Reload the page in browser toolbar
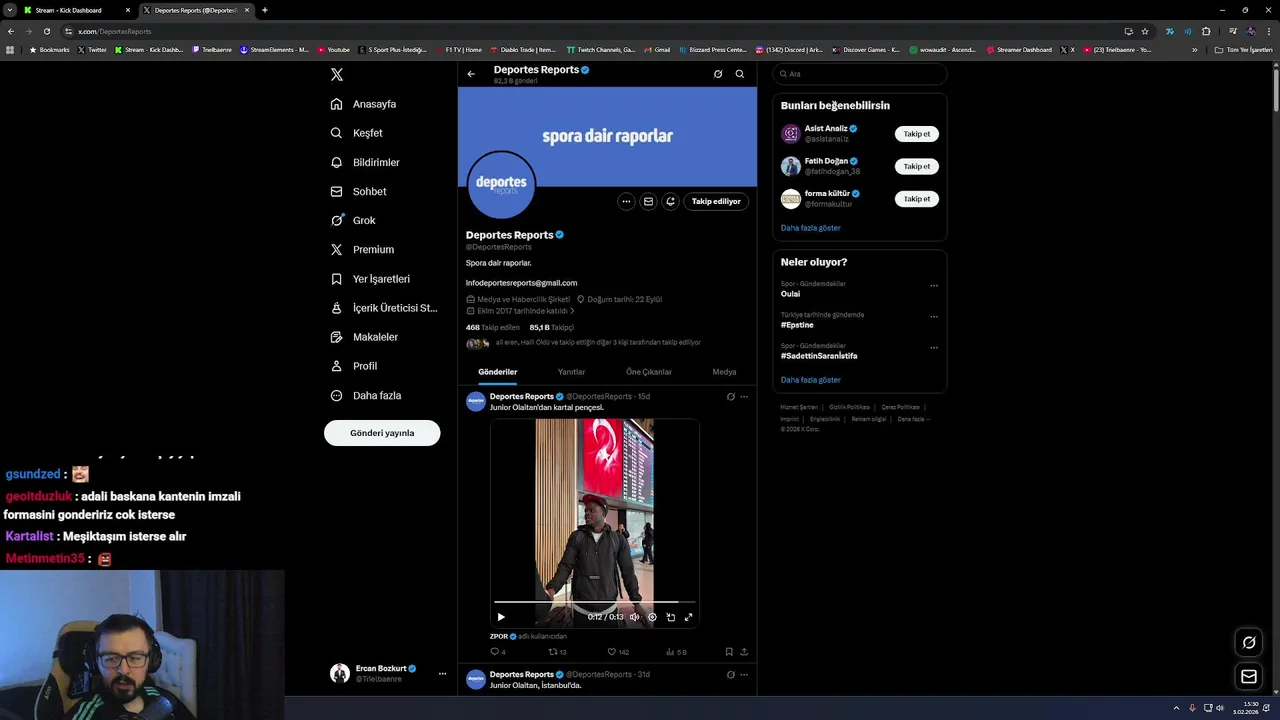 tap(46, 31)
